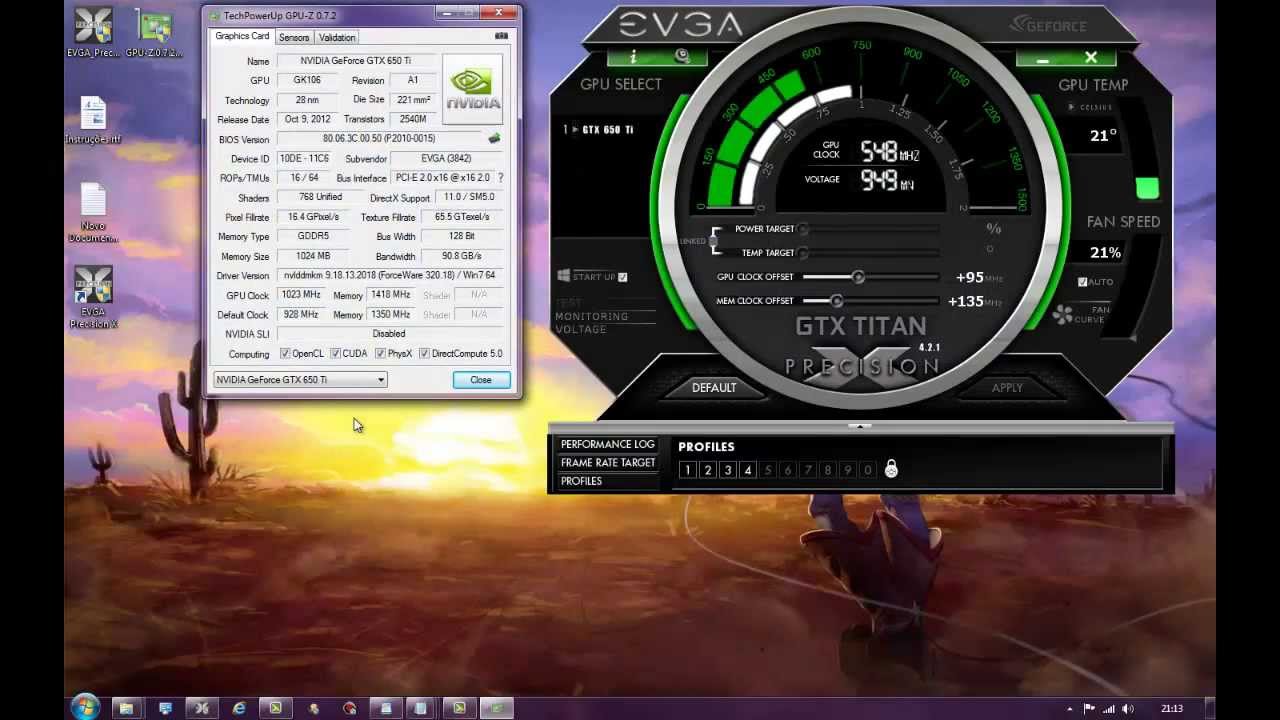
Task: Select profile 4
Action: [x=748, y=470]
